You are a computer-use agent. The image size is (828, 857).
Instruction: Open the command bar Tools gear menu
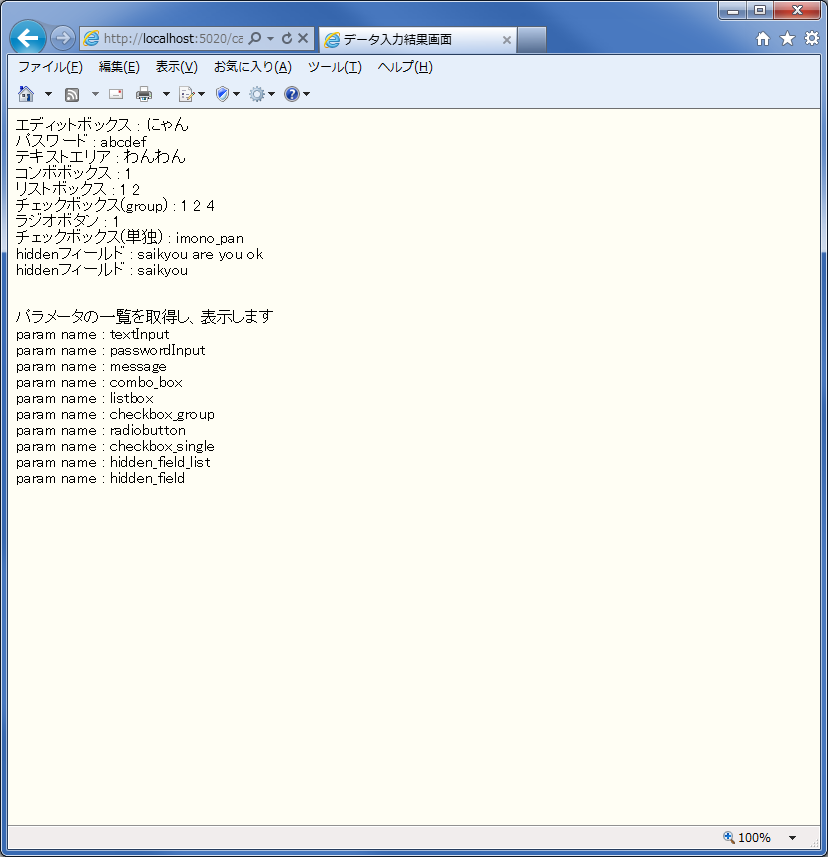(262, 94)
